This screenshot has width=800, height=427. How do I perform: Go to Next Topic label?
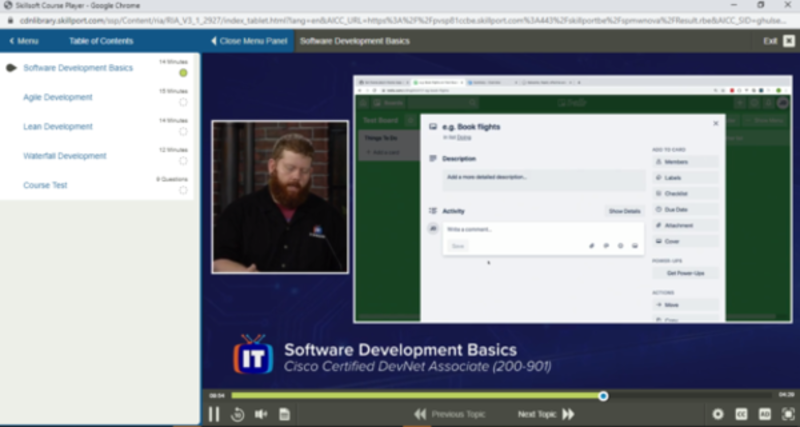537,414
